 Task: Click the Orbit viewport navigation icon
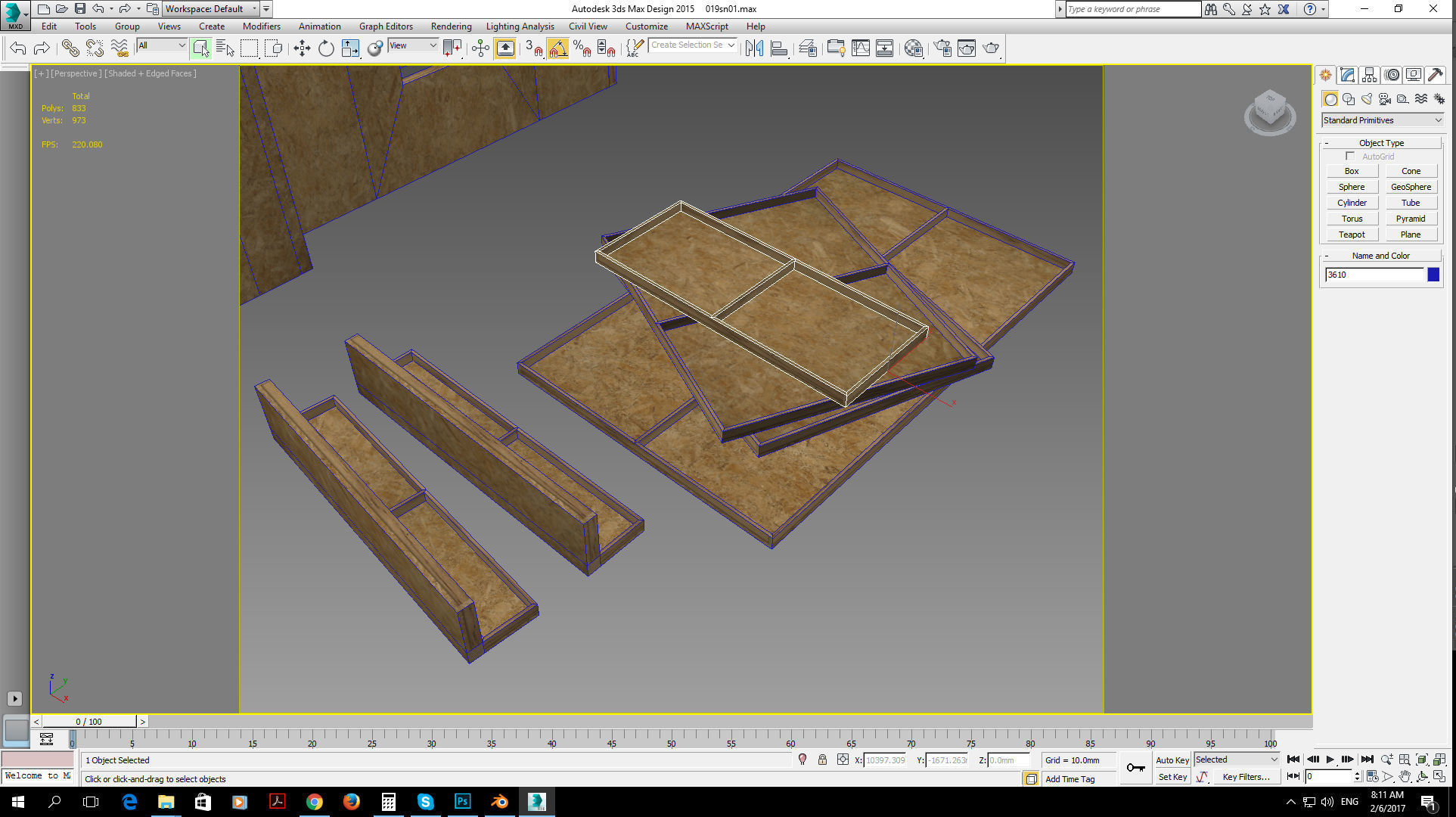click(x=1422, y=776)
